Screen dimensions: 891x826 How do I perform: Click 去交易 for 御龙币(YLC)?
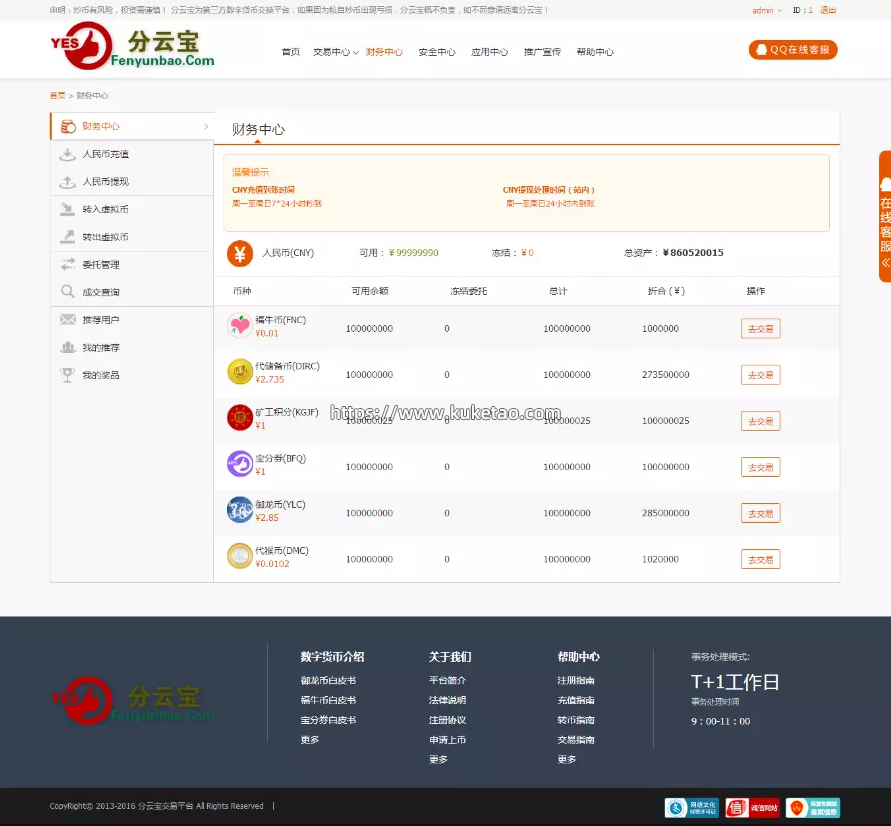[x=760, y=513]
